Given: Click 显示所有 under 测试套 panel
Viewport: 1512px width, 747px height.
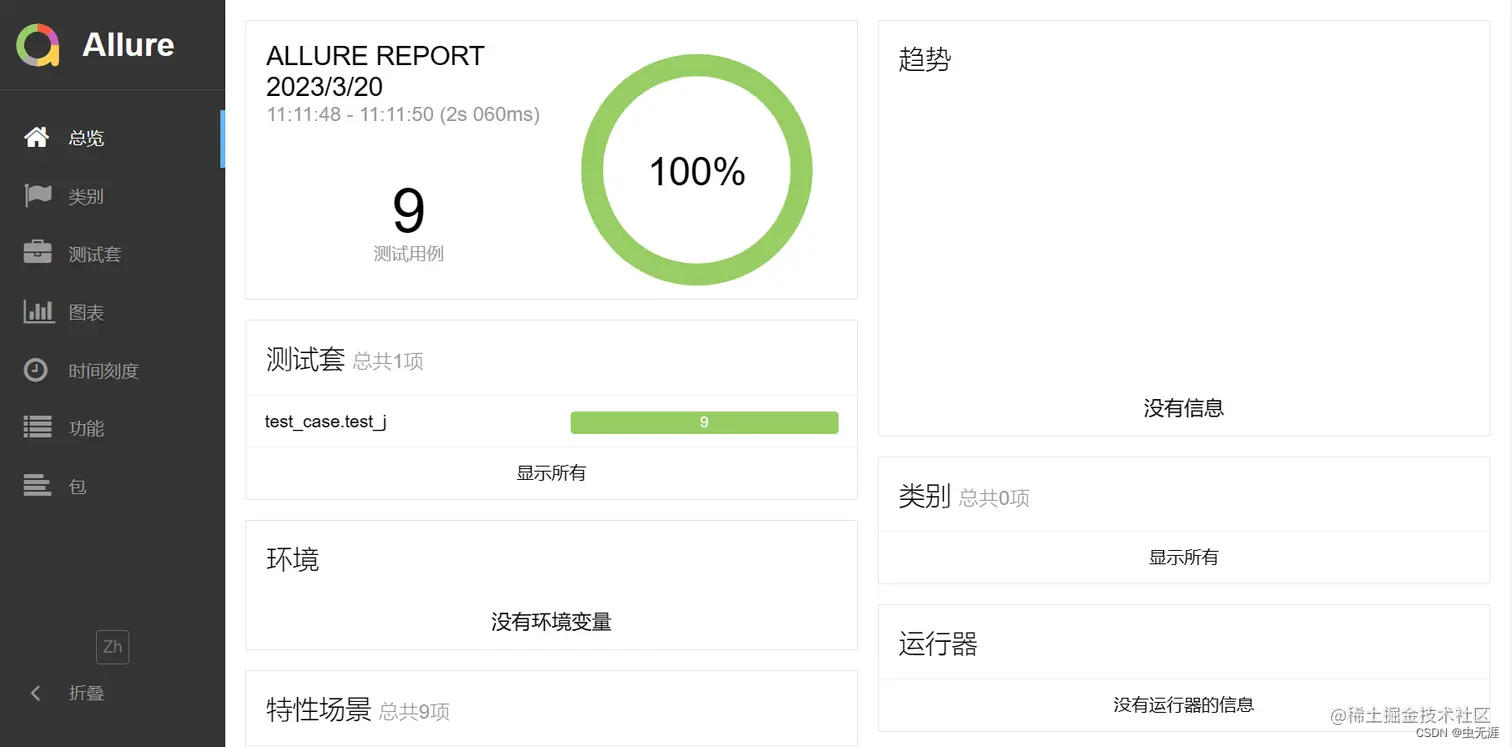Looking at the screenshot, I should click(x=550, y=473).
